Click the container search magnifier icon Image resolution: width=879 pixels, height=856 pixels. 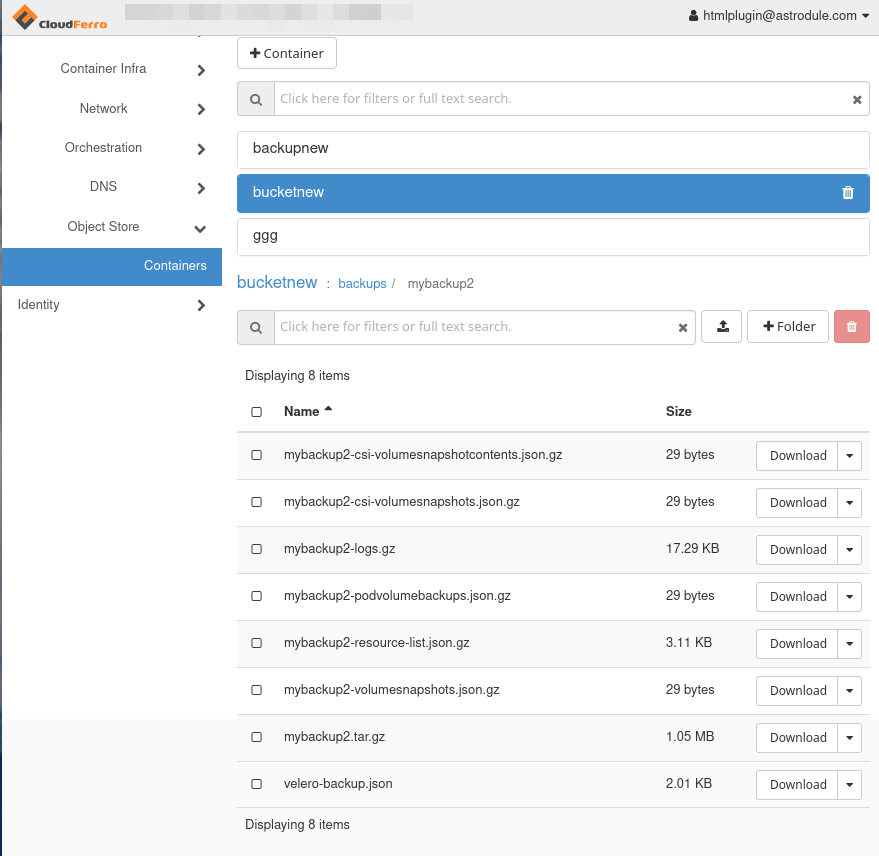(x=256, y=99)
